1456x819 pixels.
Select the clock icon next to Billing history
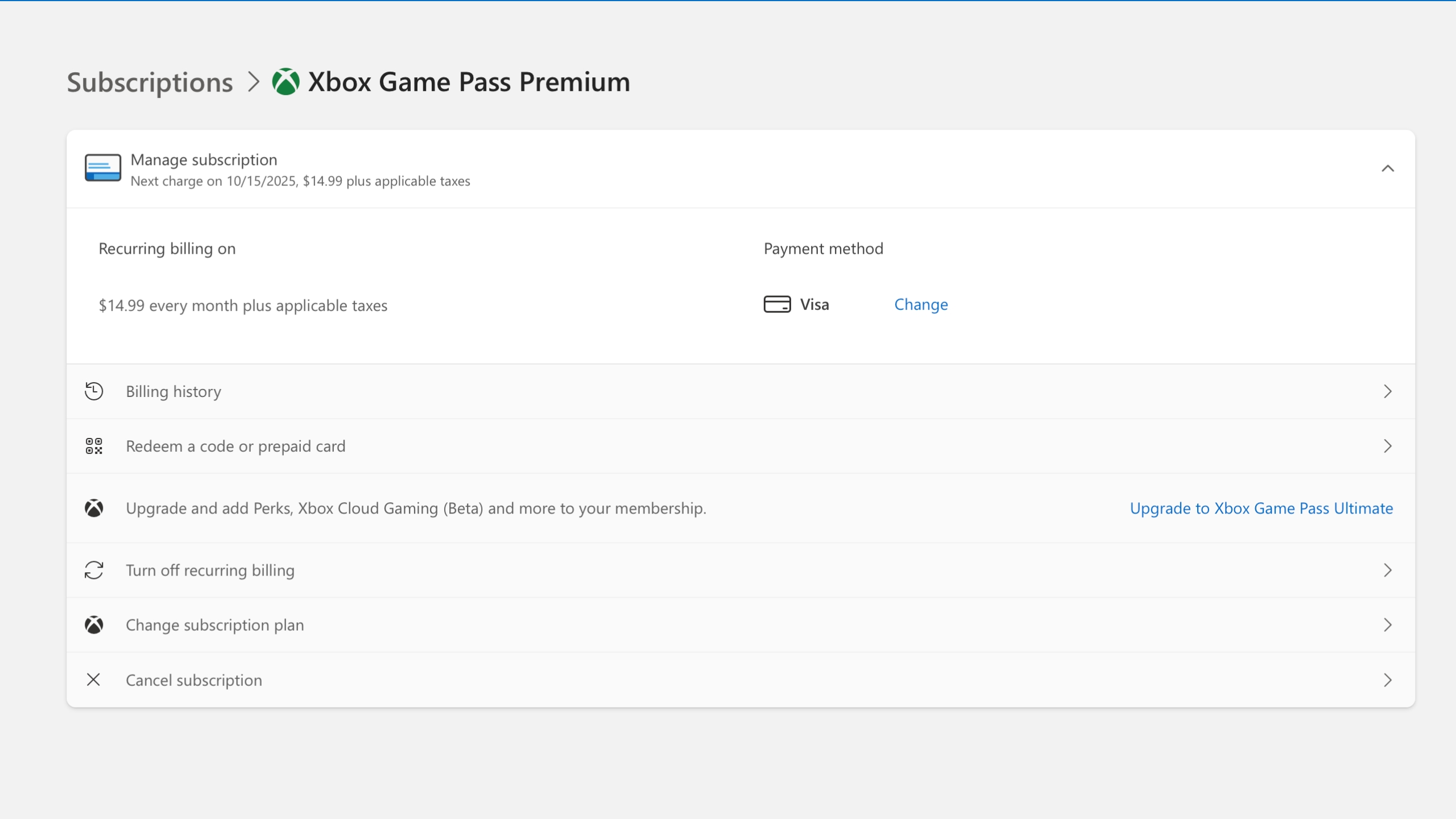coord(94,391)
